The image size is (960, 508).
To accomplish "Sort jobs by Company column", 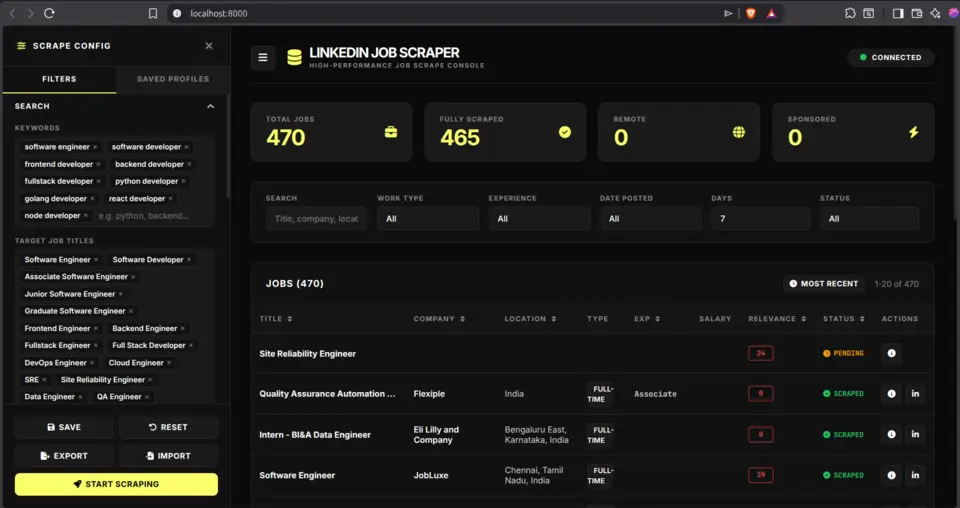I will (x=439, y=319).
